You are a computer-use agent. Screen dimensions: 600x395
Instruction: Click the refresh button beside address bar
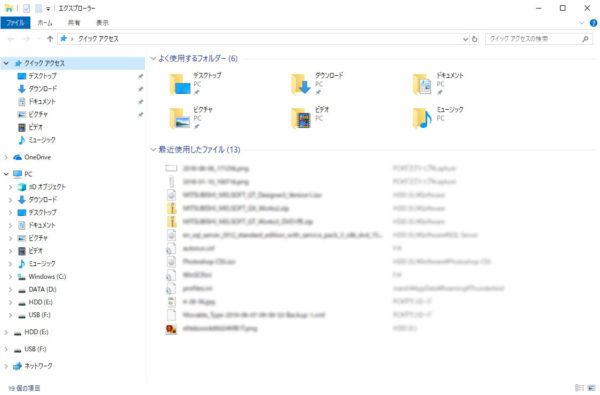474,39
